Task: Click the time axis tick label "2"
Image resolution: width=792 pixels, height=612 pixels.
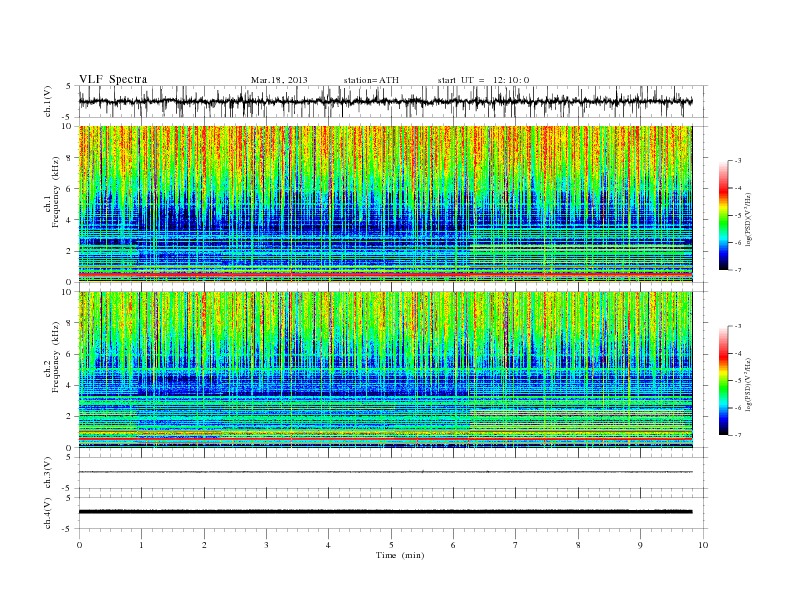Action: pos(204,545)
